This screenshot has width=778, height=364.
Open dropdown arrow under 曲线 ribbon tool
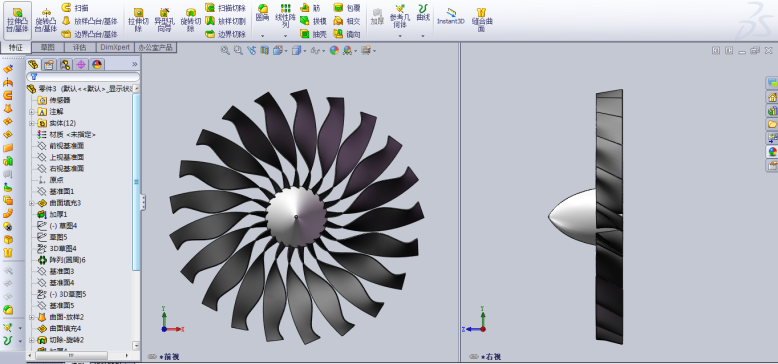point(423,36)
